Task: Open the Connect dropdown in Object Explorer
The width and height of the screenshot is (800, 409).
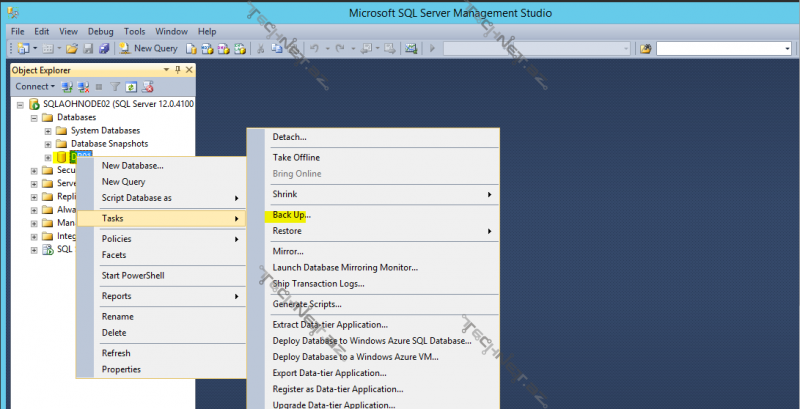Action: point(36,87)
